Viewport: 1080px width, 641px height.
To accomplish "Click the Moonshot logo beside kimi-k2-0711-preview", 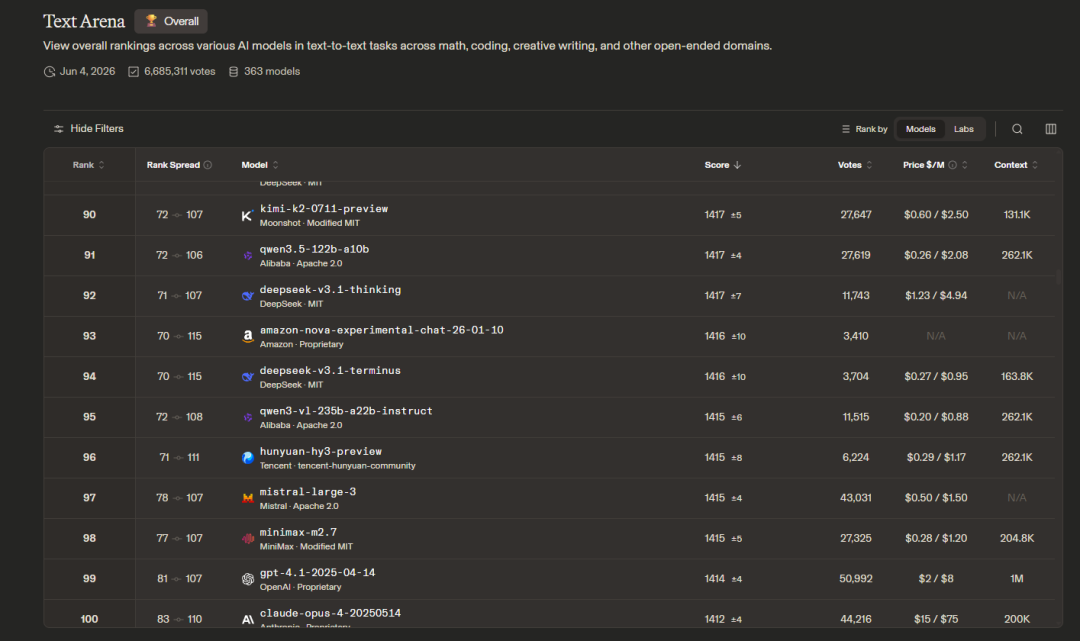I will [x=248, y=215].
